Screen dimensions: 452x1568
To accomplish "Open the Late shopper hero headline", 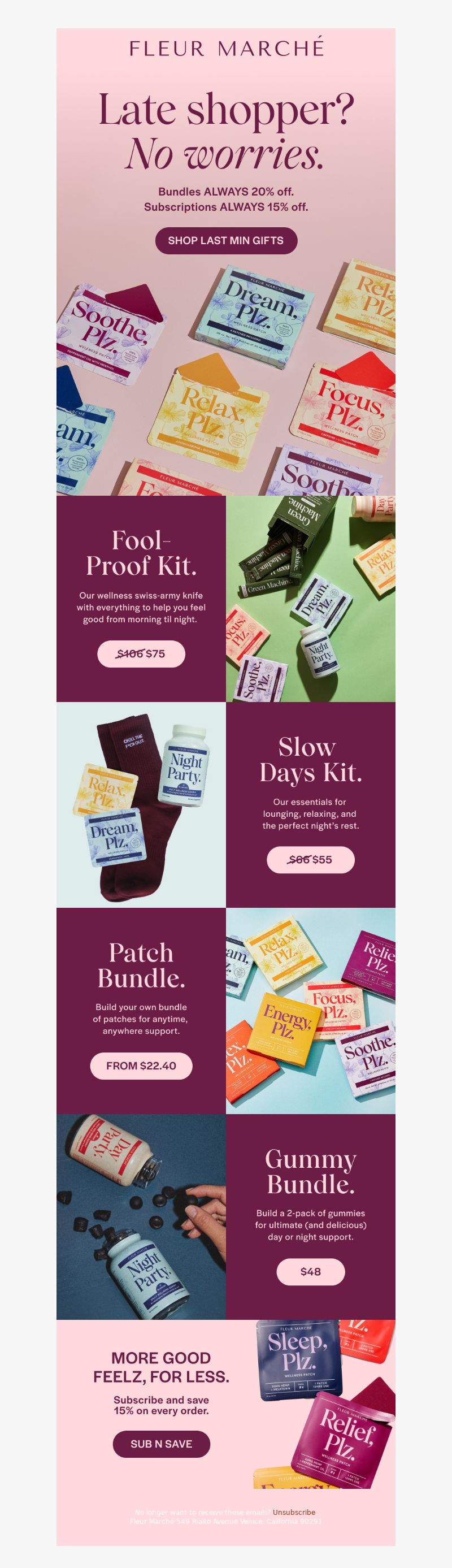I will [227, 131].
